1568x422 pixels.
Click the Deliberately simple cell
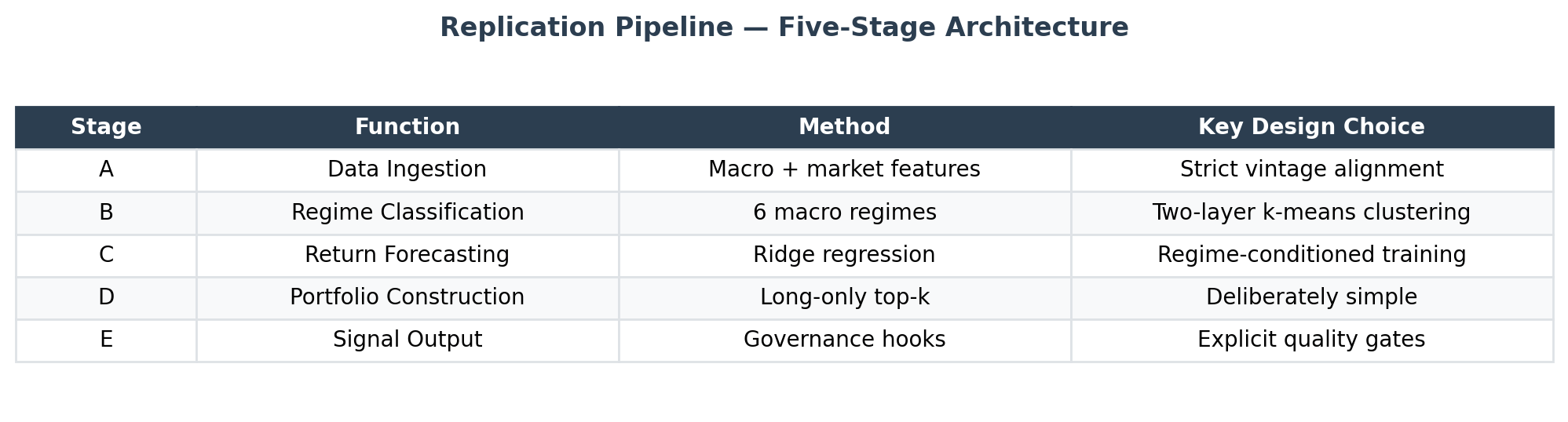tap(1312, 297)
